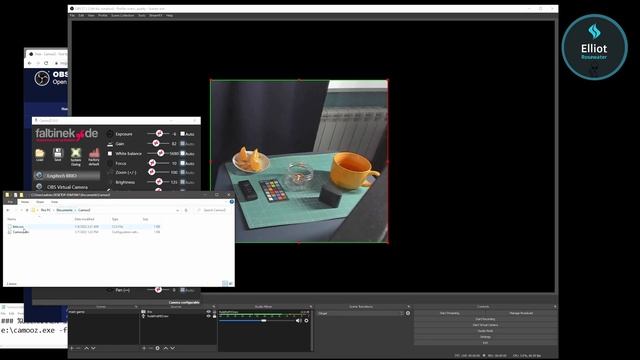This screenshot has height=360, width=640.
Task: Click the refresh icon beside Explorer address bar
Action: point(186,210)
